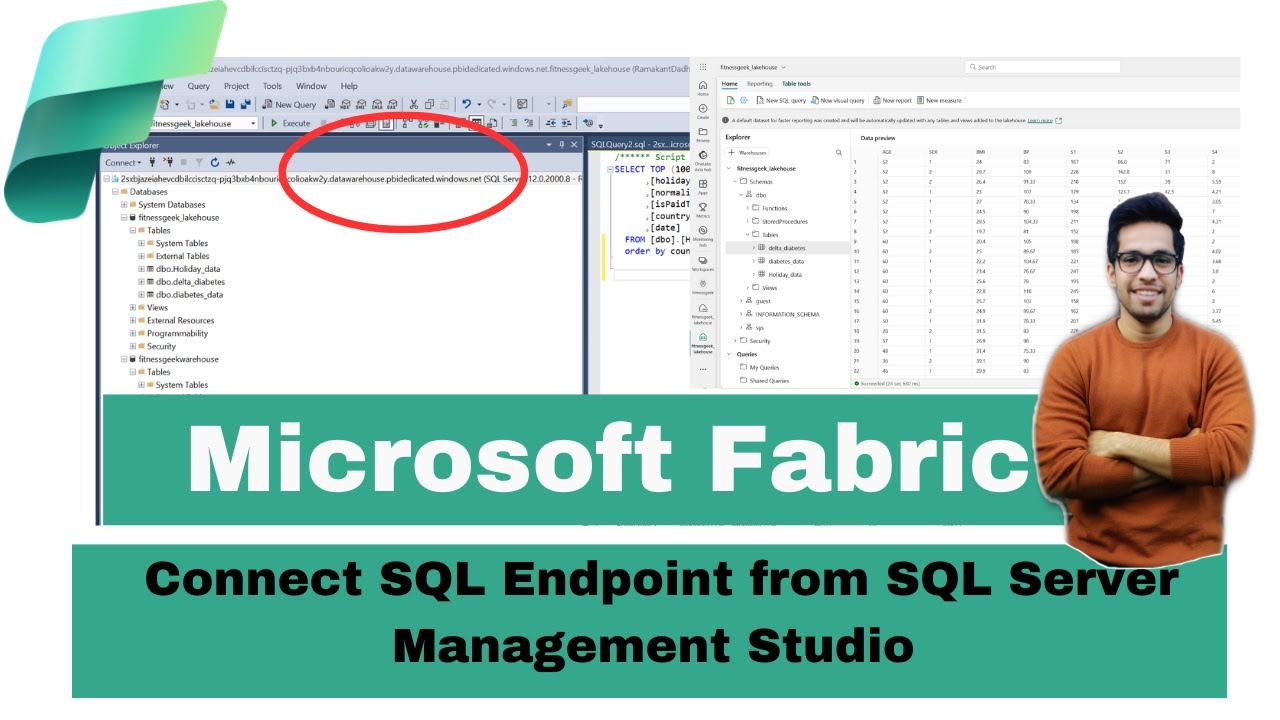Click New Query in the SSMS toolbar
1280x720 pixels.
[x=290, y=104]
